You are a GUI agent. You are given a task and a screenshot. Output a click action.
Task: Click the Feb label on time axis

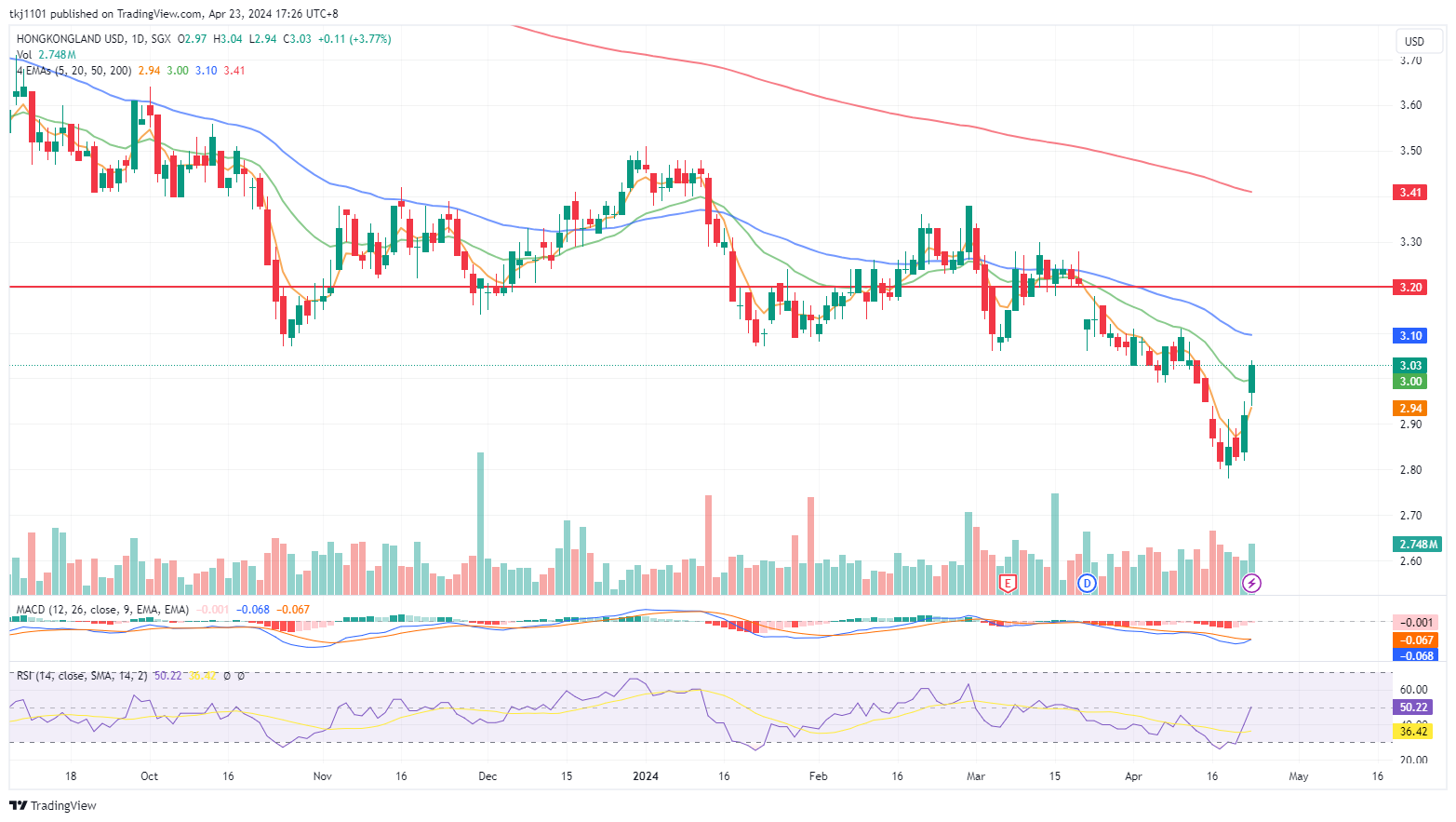click(x=818, y=776)
